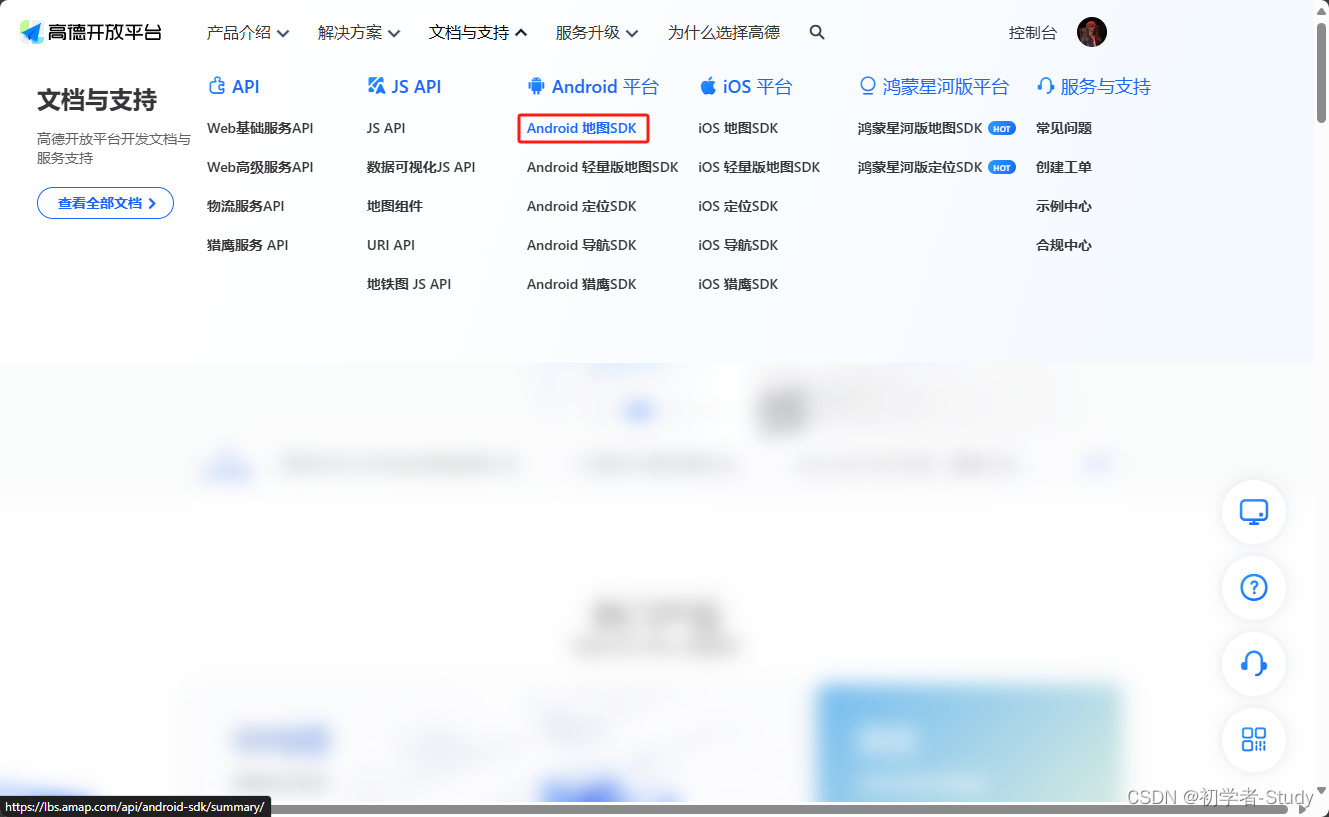
Task: Open 地图组件 link
Action: click(x=395, y=206)
